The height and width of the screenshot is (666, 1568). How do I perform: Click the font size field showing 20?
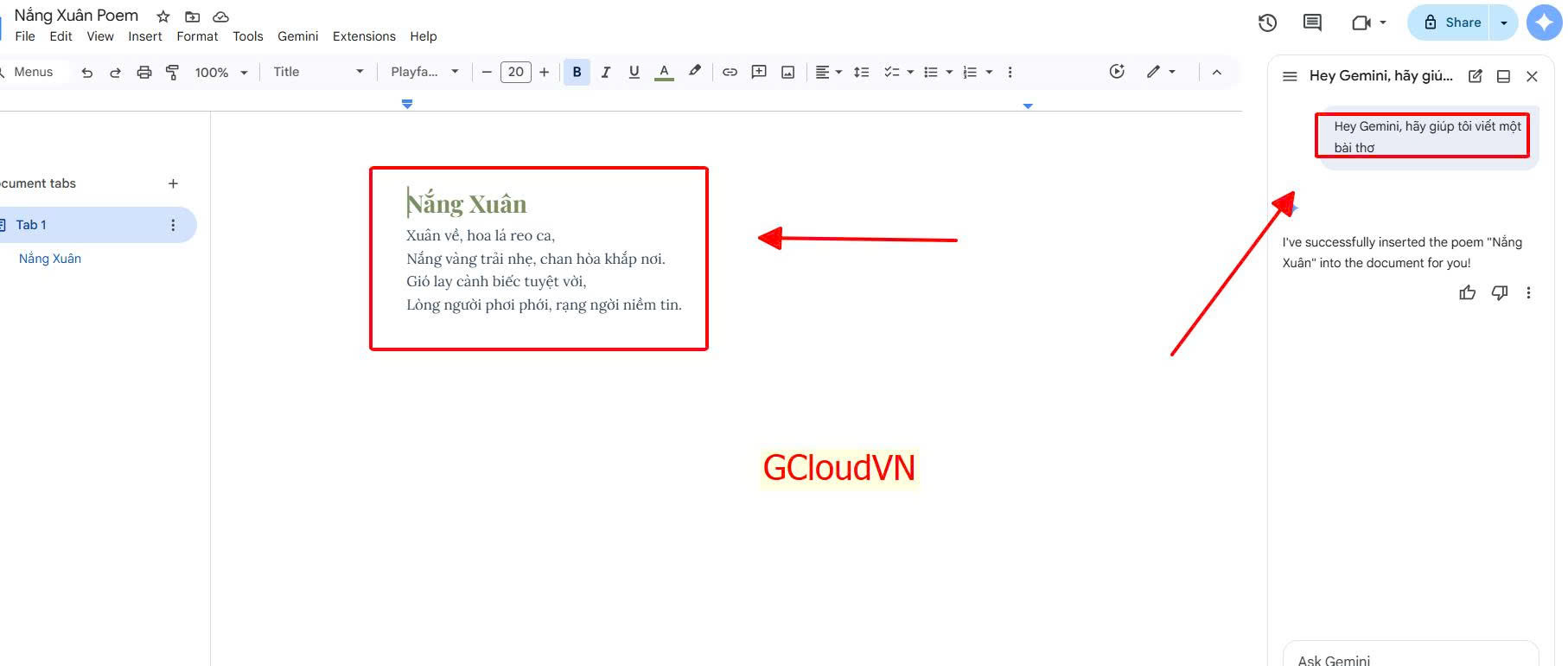[x=516, y=73]
